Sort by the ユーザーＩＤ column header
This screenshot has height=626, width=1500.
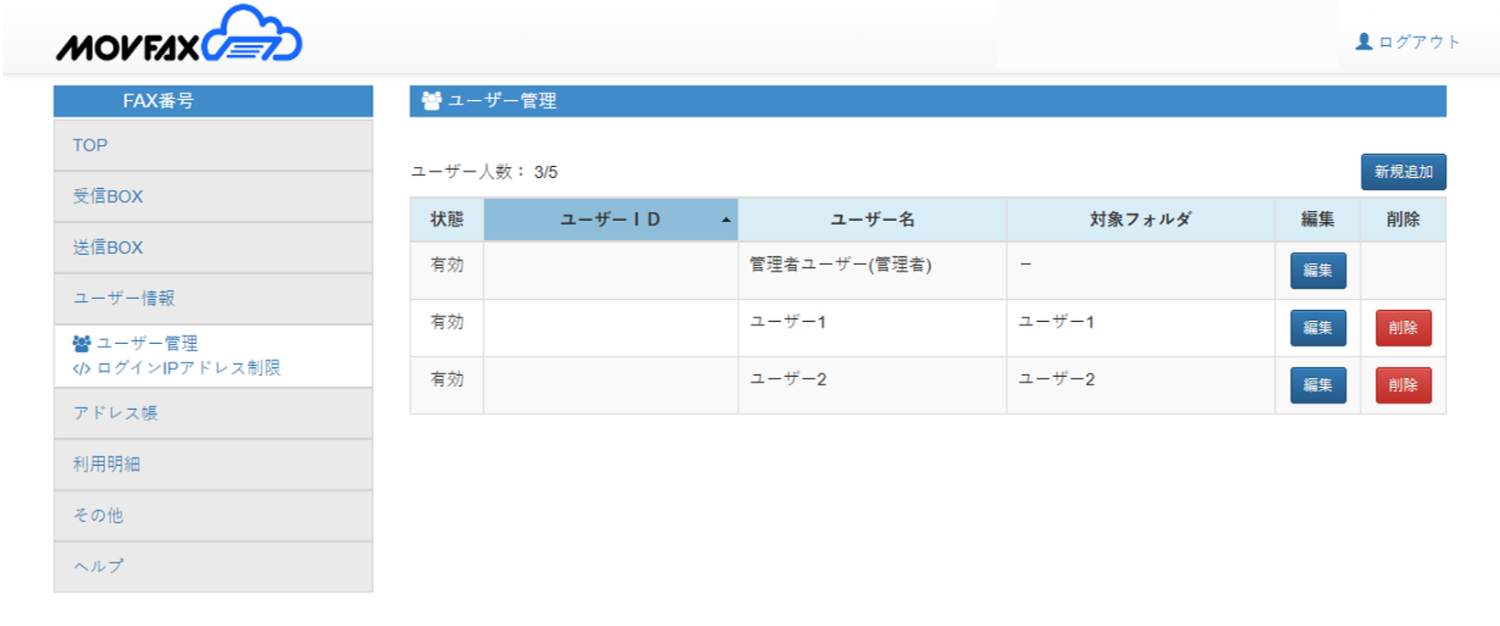[x=611, y=220]
